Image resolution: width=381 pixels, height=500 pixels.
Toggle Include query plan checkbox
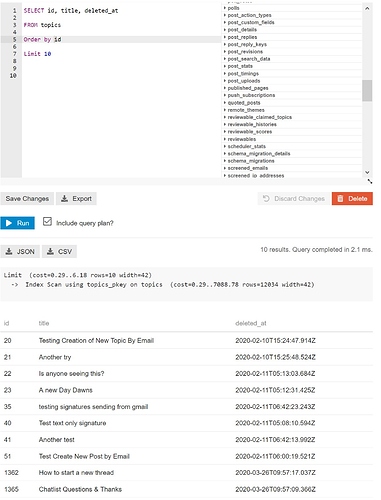tap(47, 222)
